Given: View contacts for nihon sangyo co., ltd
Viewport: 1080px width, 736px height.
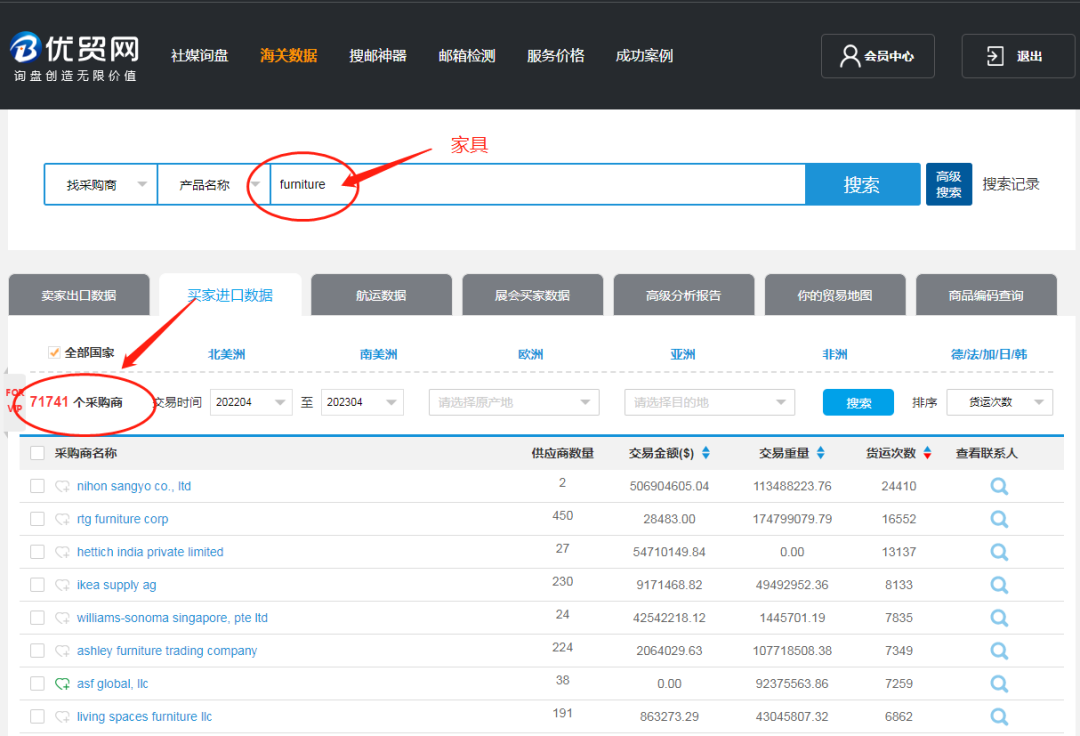Looking at the screenshot, I should pyautogui.click(x=999, y=487).
